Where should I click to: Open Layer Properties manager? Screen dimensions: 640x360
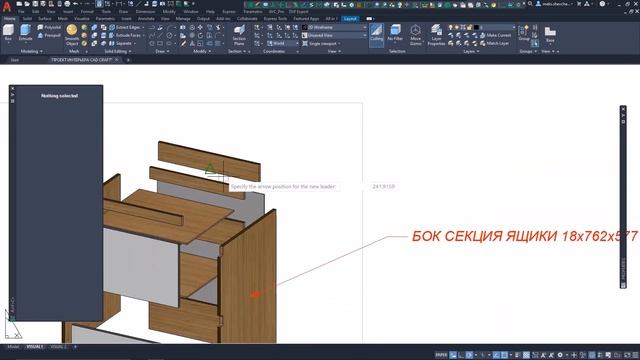436,35
